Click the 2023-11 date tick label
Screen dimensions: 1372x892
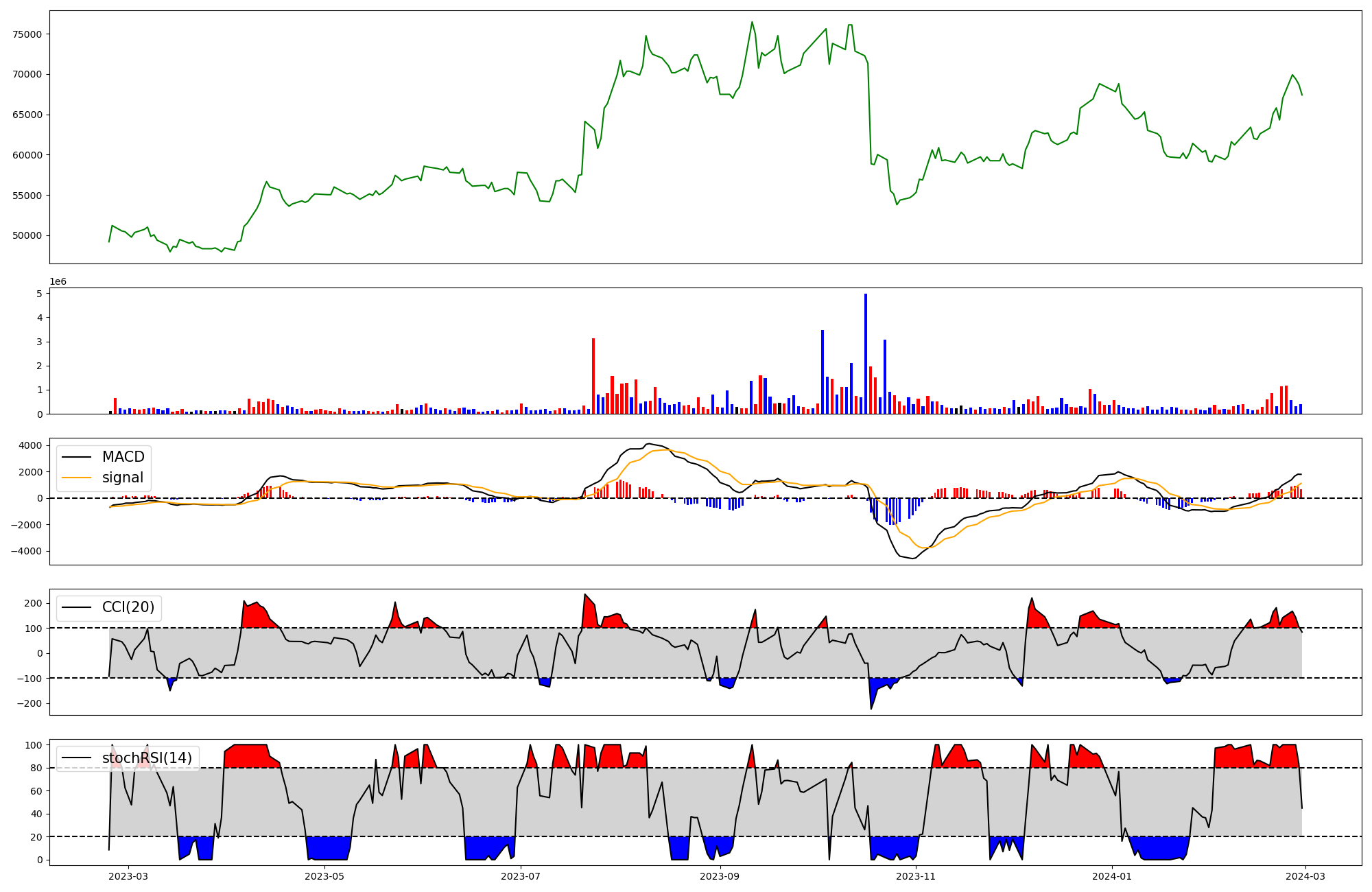916,876
